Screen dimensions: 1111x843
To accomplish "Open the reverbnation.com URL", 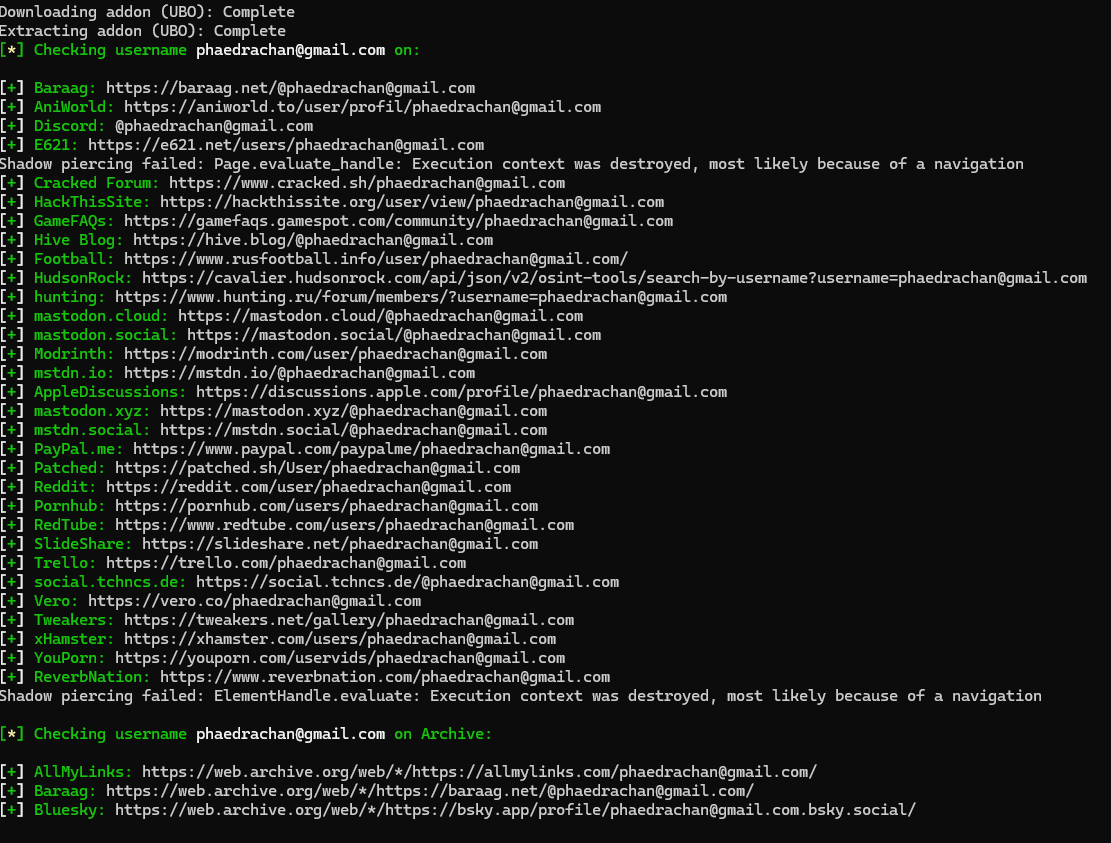I will [385, 677].
